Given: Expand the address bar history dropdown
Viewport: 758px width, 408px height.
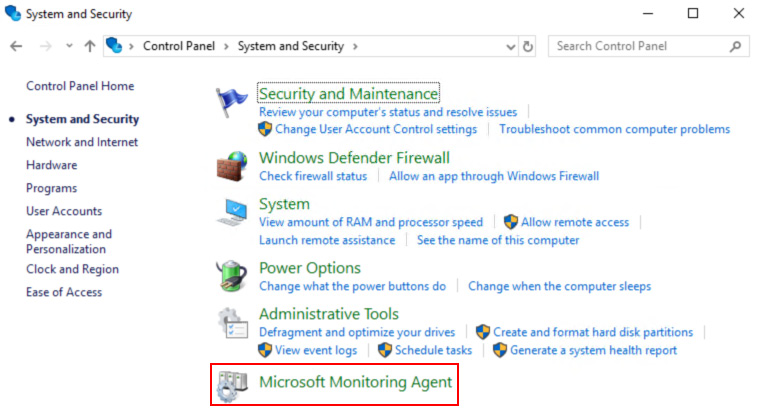Looking at the screenshot, I should 510,47.
